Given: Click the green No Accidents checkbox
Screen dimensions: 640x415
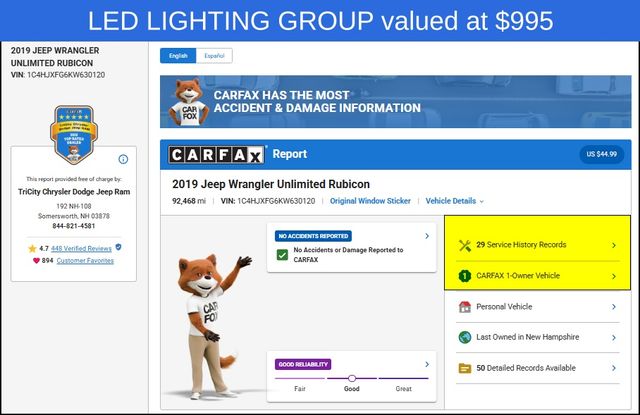Looking at the screenshot, I should (x=282, y=255).
